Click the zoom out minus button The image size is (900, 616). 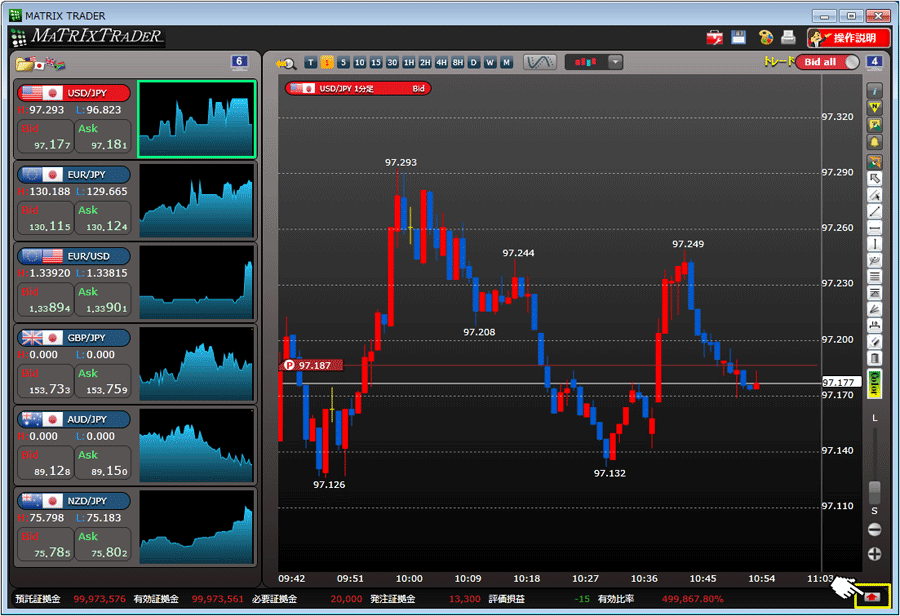pos(874,529)
